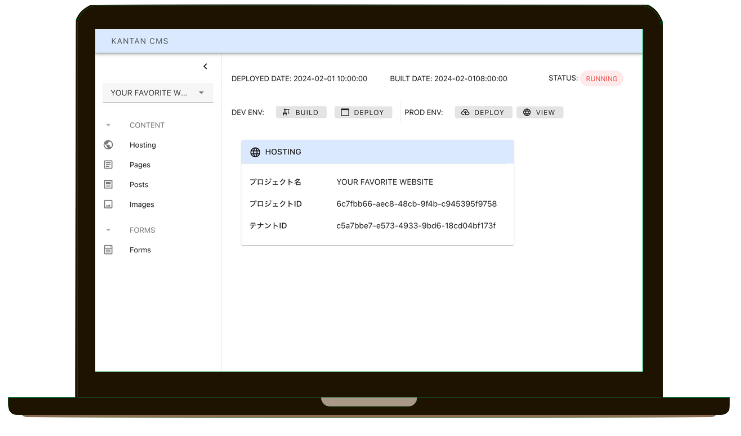
Task: Open the YOUR FAVORITE W... project dropdown
Action: pos(157,93)
